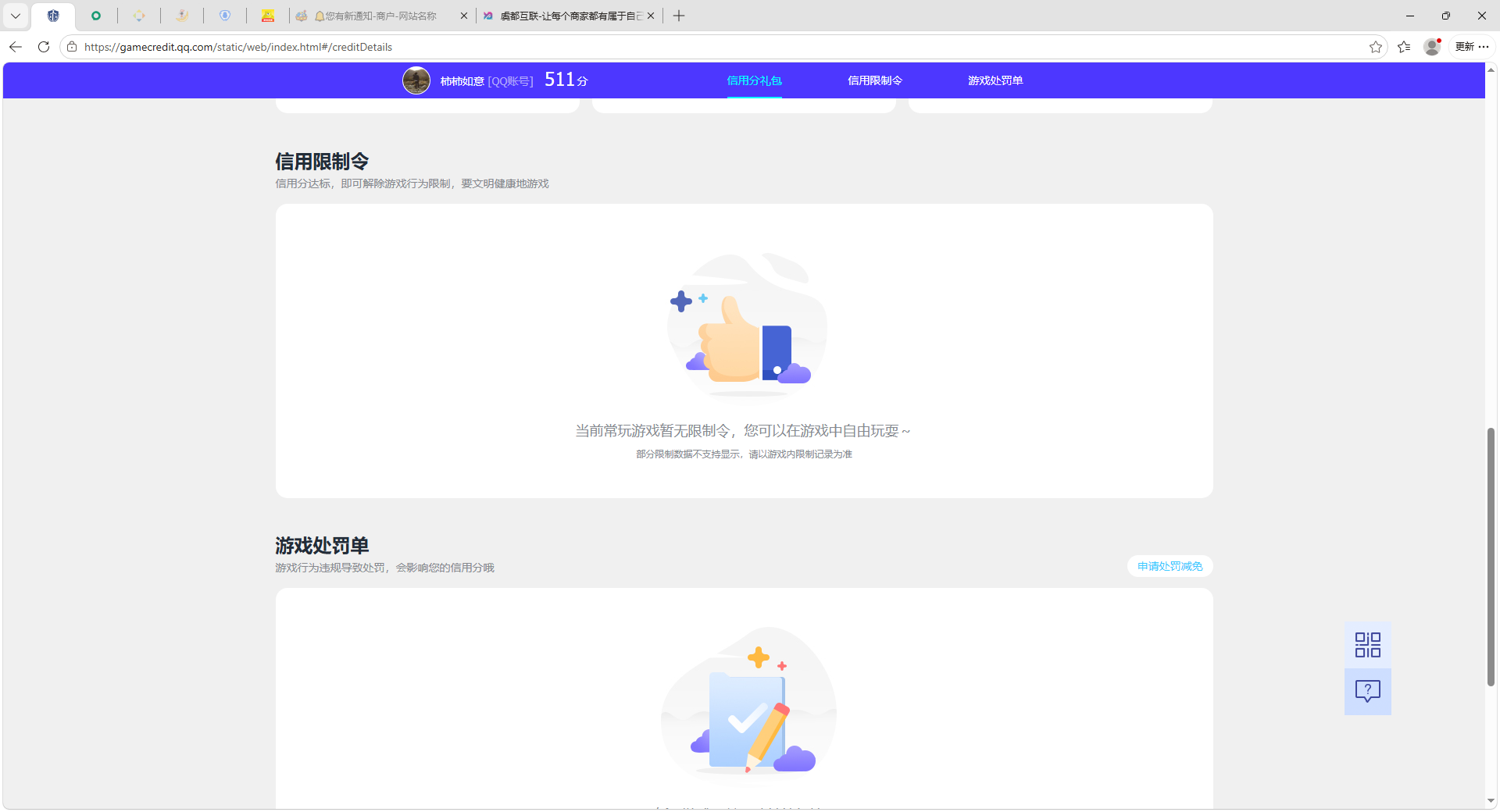
Task: Click the 当前常玩游戏暂无限制令 message
Action: coord(744,431)
